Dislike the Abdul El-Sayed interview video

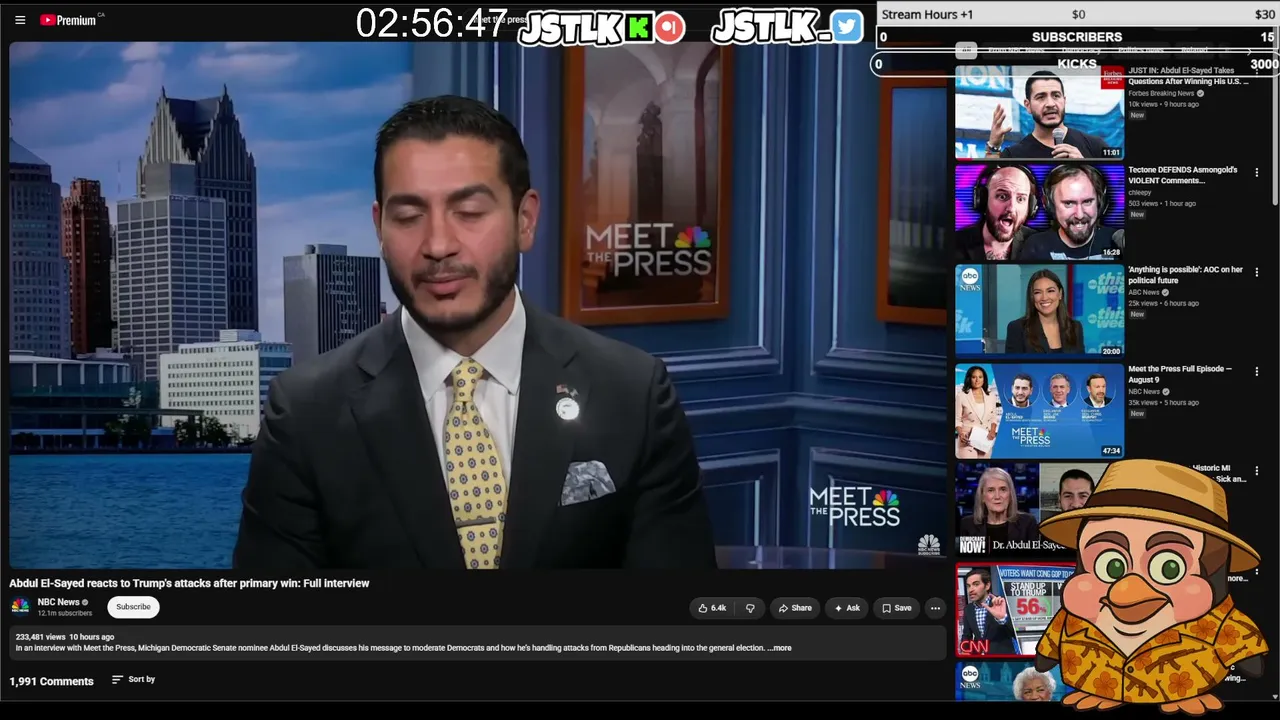click(750, 608)
